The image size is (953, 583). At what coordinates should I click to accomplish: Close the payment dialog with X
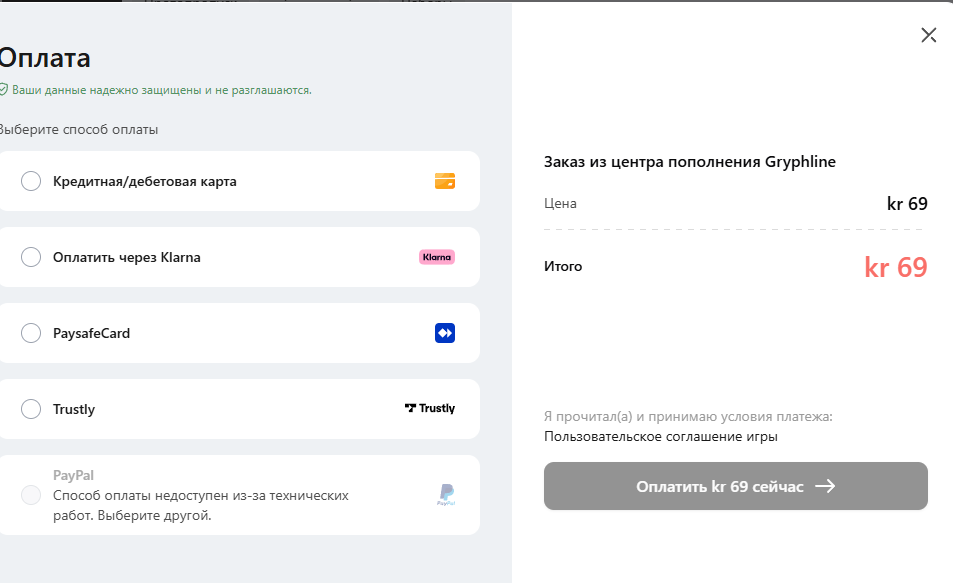point(928,36)
